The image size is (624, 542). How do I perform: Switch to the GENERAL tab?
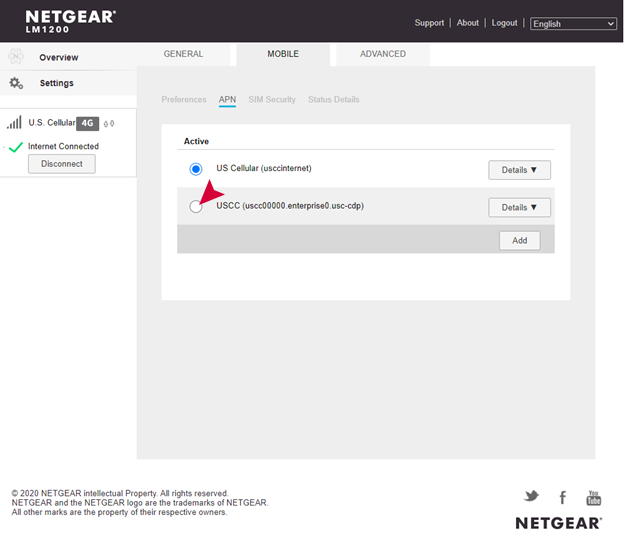pyautogui.click(x=183, y=54)
